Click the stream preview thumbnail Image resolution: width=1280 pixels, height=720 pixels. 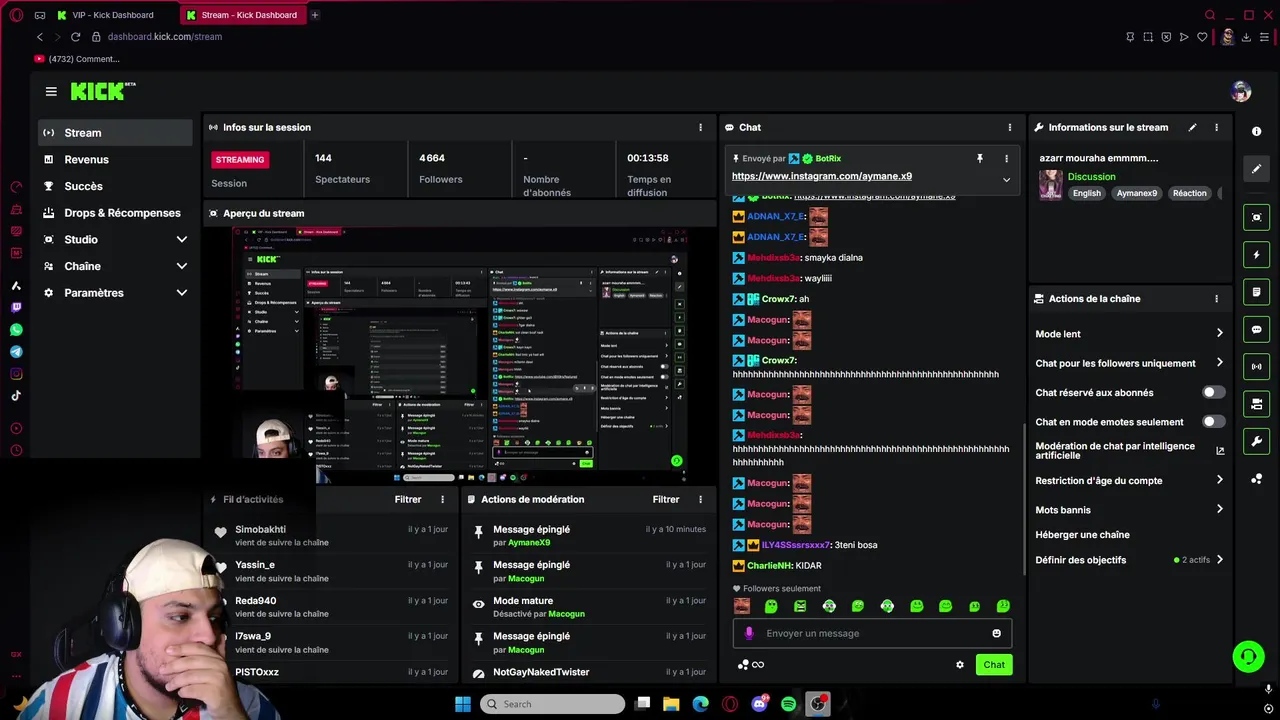[x=461, y=355]
